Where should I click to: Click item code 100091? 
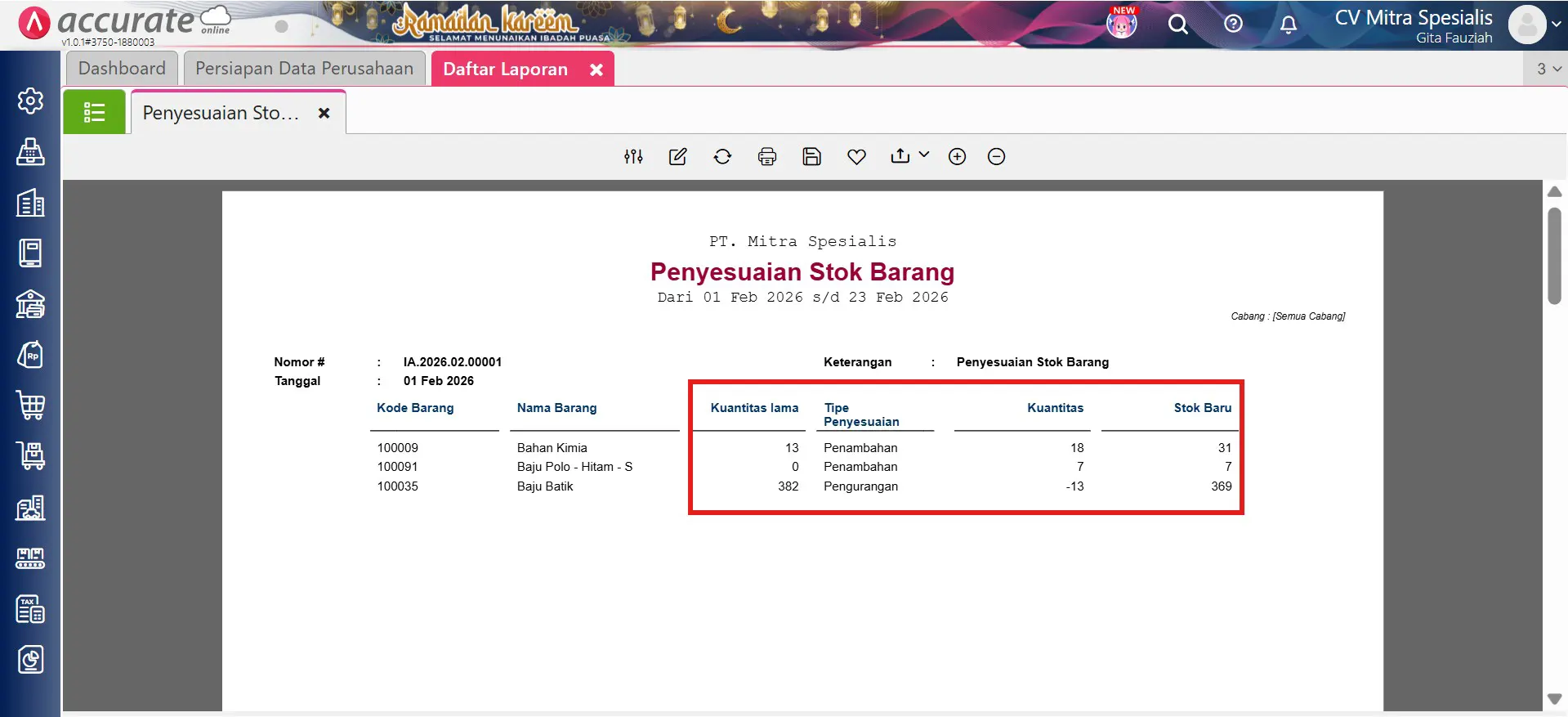(397, 466)
